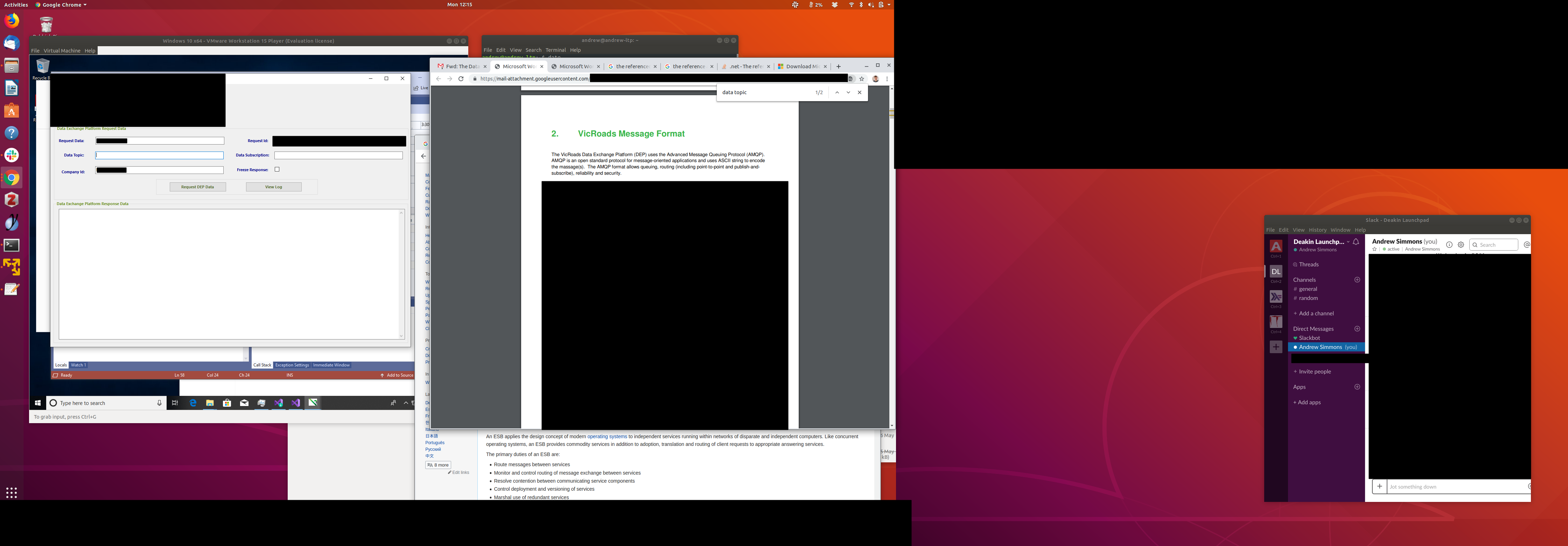Click the plus icon next to Channels
The width and height of the screenshot is (1568, 546).
coord(1357,280)
